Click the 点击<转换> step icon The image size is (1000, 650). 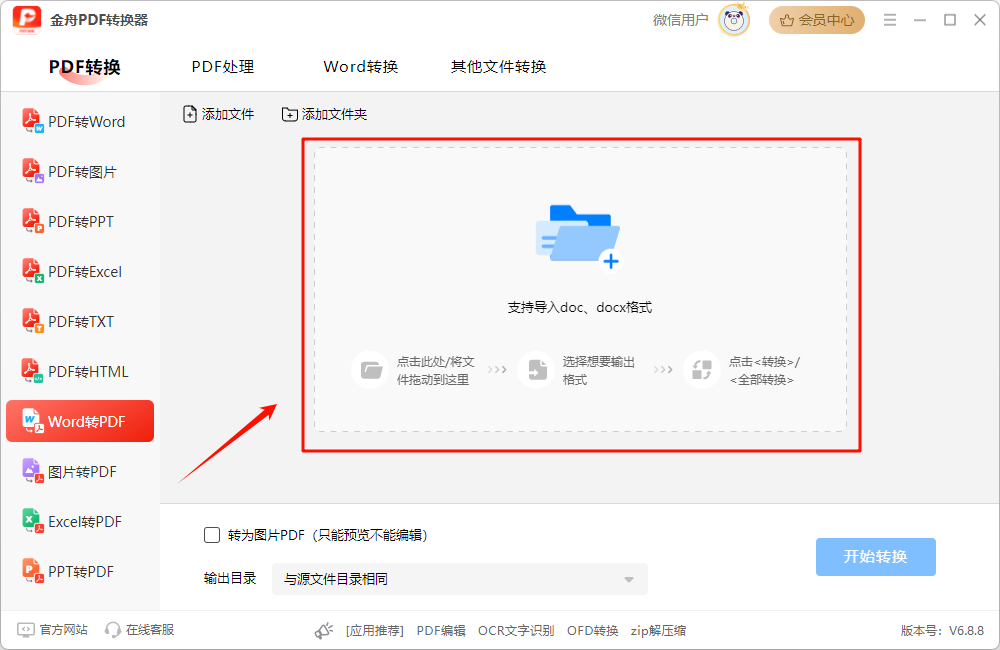click(702, 369)
